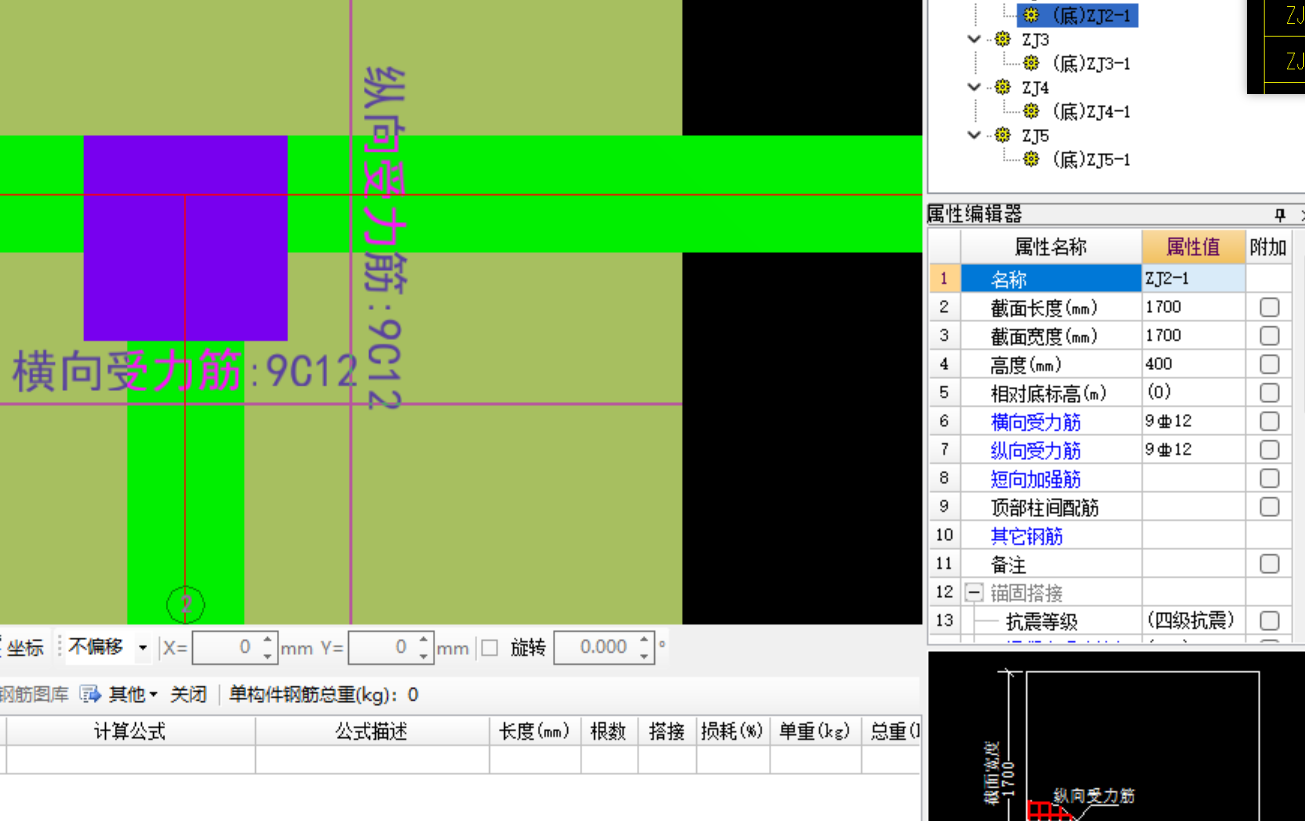Enable the 旋转 rotation checkbox
The image size is (1305, 821).
(x=489, y=648)
